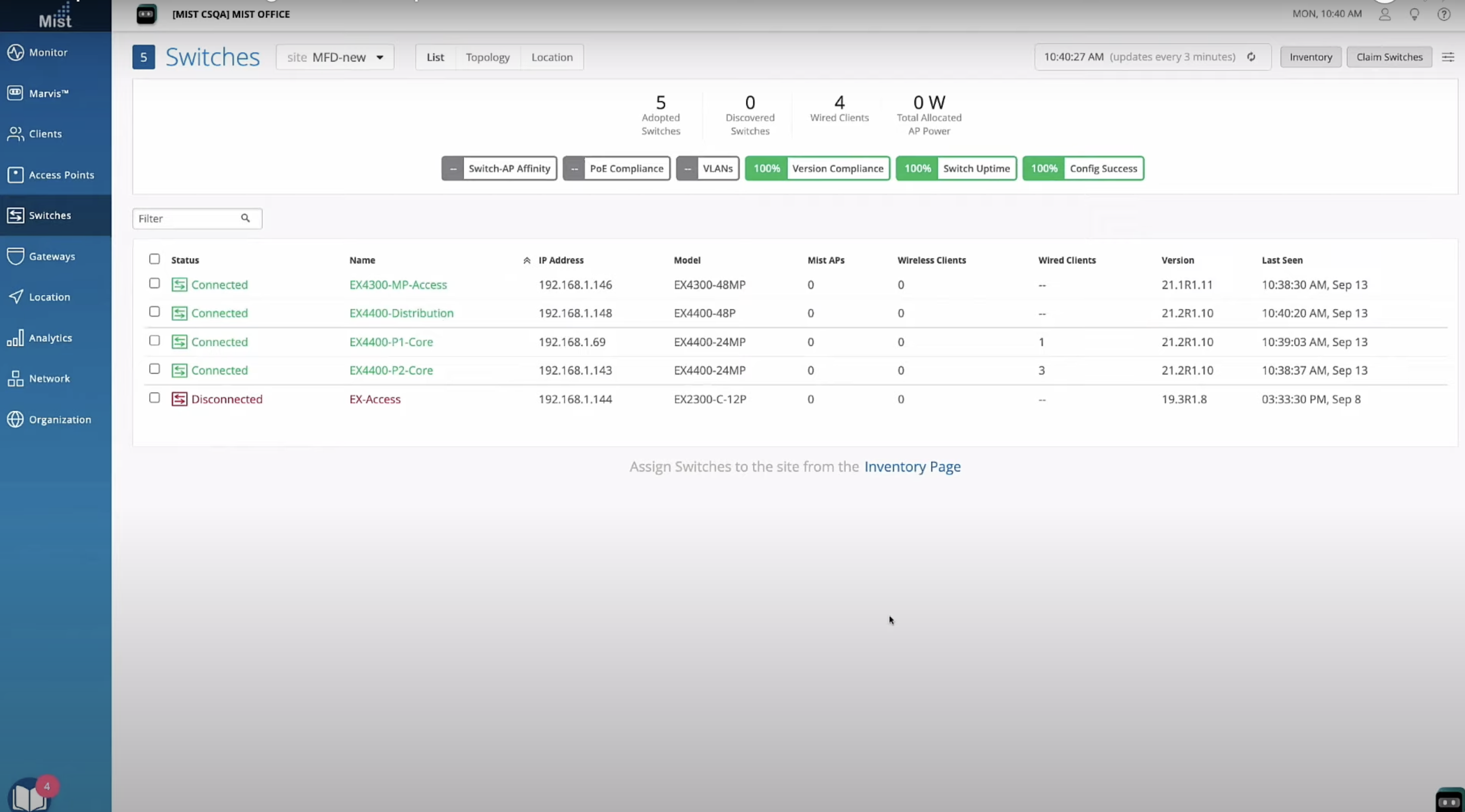Switch to the Topology tab
Screen dimensions: 1465x812
(487, 56)
